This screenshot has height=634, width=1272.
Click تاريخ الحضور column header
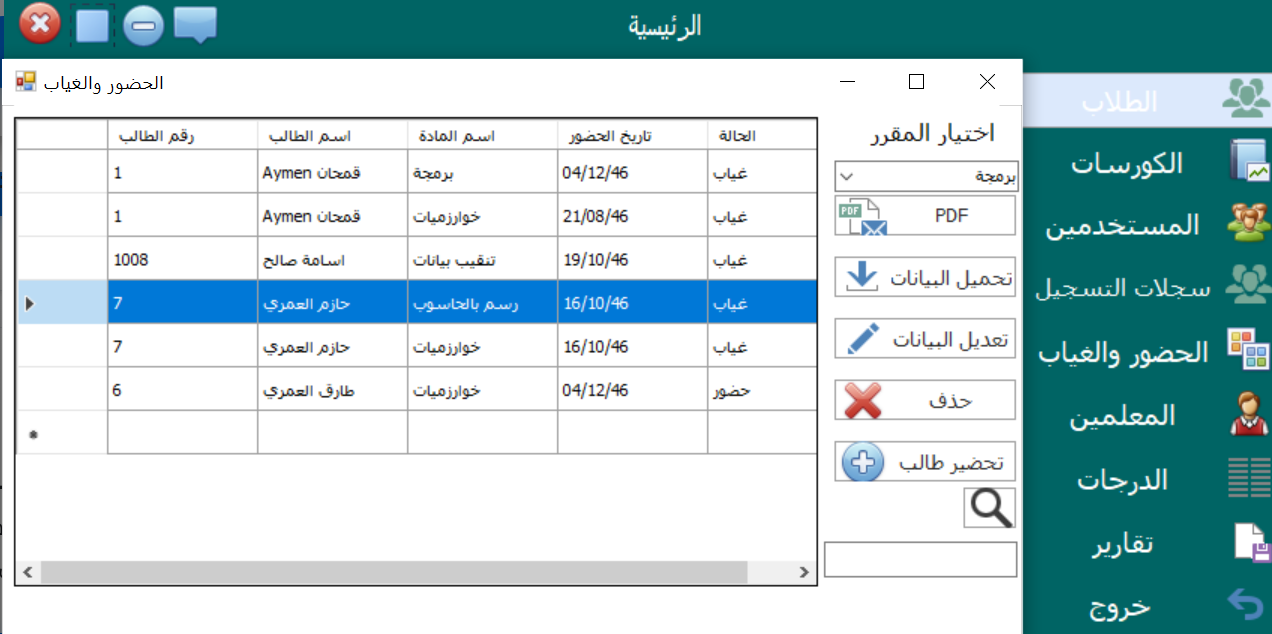pos(632,135)
